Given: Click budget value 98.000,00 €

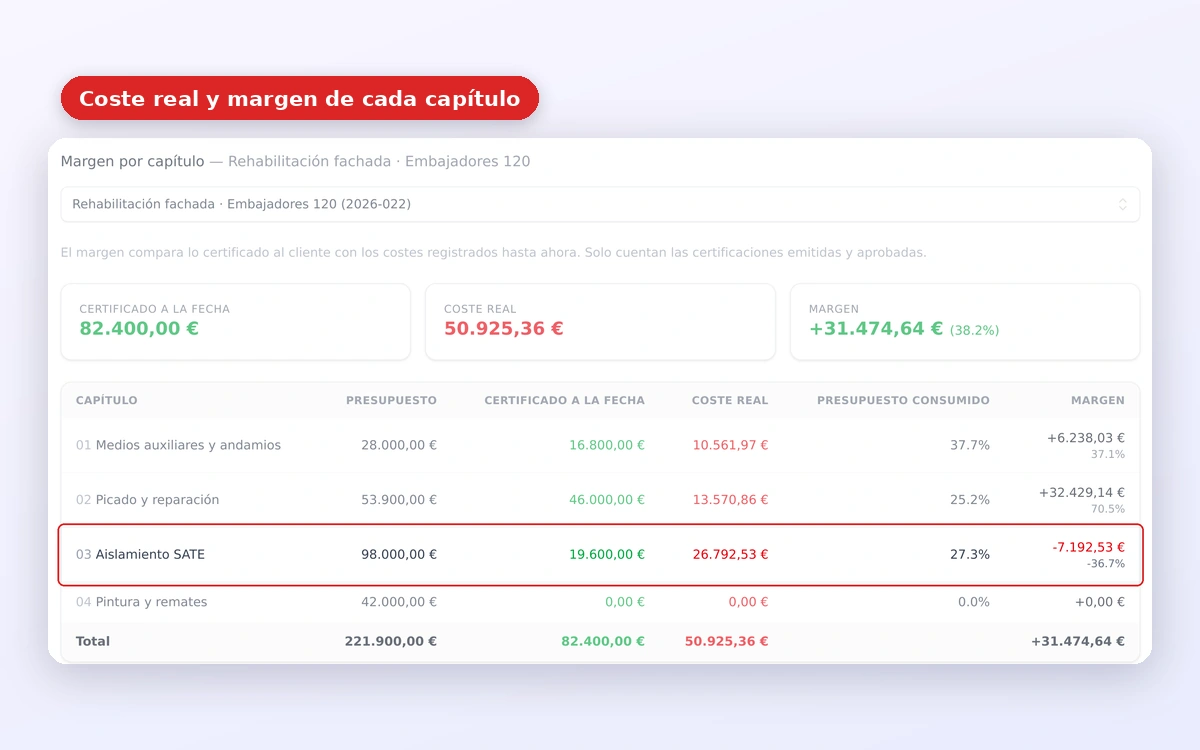Looking at the screenshot, I should click(x=399, y=554).
